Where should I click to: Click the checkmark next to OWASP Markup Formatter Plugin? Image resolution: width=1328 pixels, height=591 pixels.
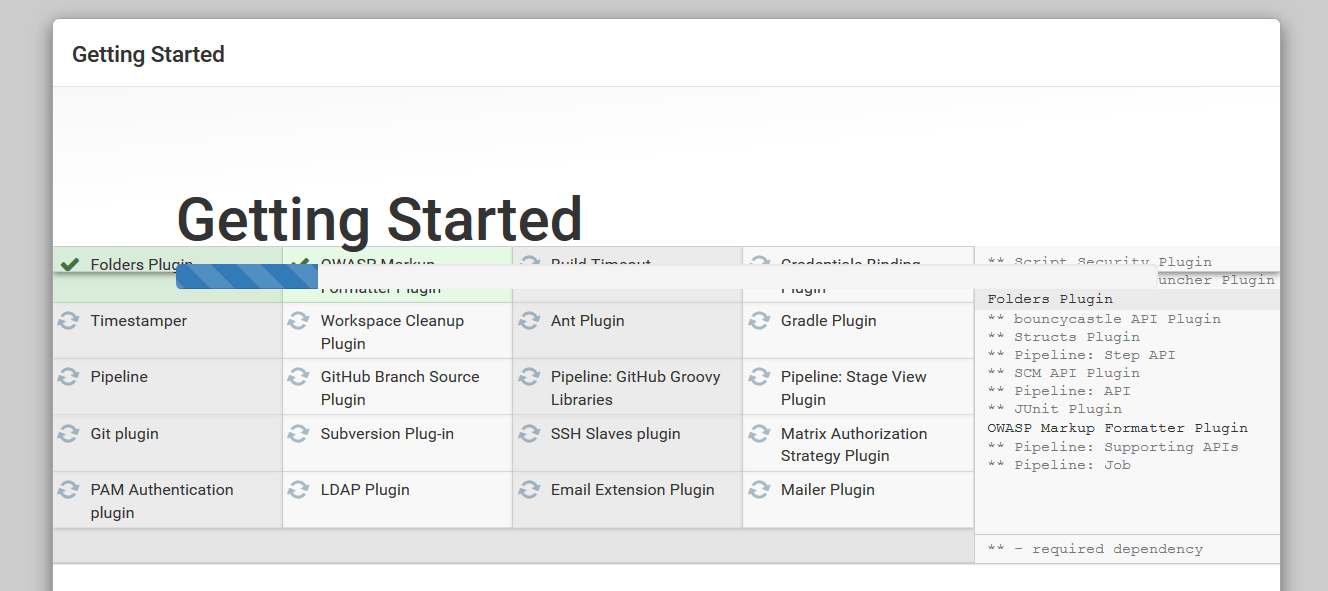[298, 264]
